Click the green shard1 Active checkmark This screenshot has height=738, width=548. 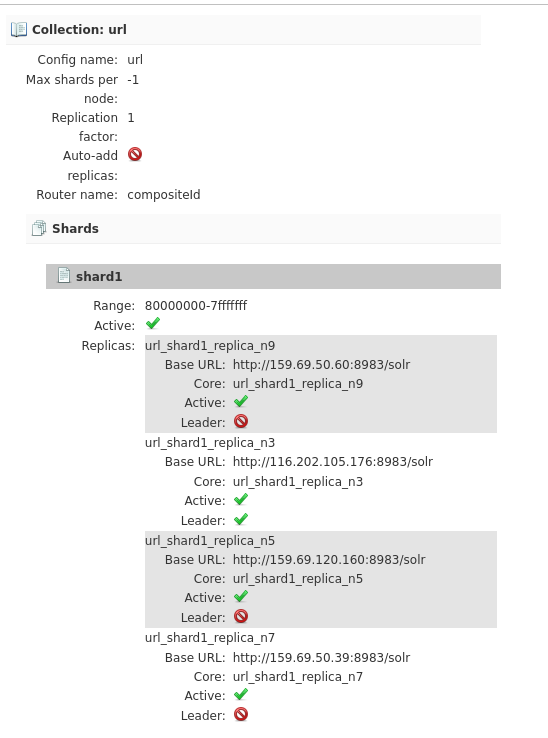[153, 323]
